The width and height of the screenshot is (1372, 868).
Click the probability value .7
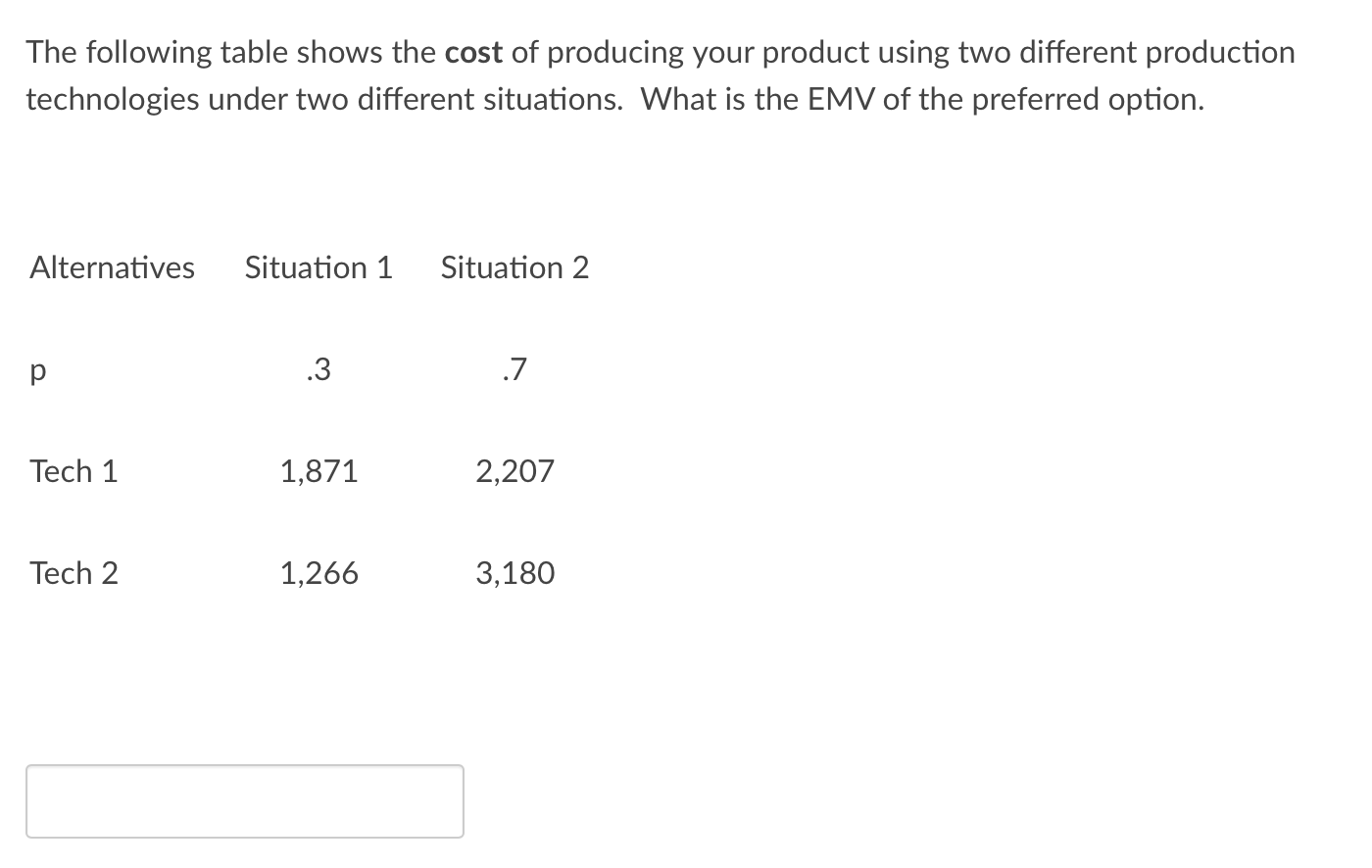pos(514,369)
